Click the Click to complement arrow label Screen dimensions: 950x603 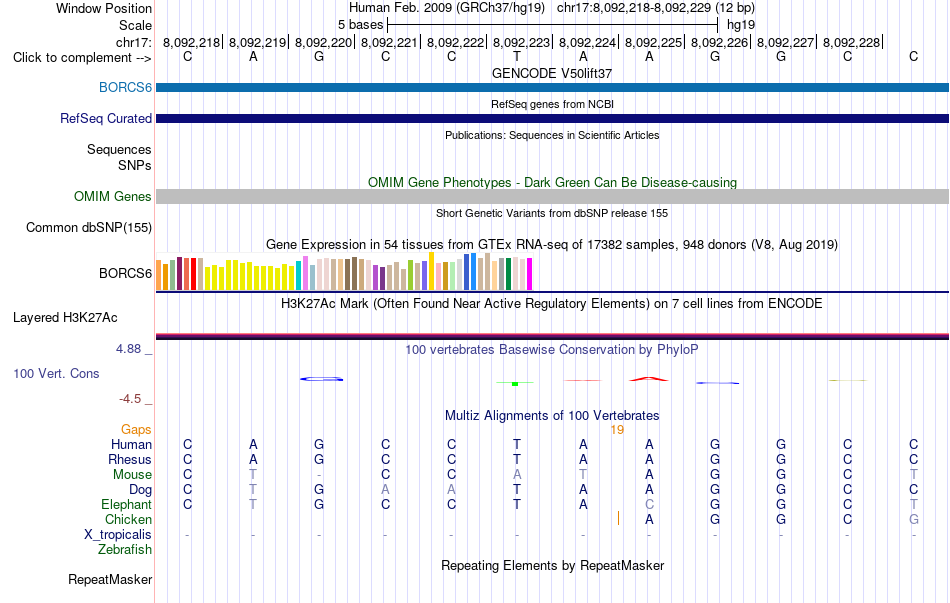(82, 58)
